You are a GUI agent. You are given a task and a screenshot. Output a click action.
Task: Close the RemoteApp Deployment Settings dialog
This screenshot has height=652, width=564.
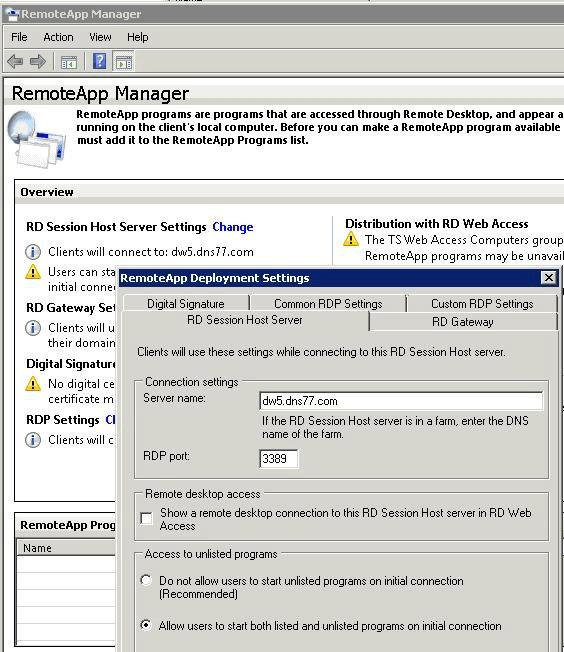pyautogui.click(x=549, y=277)
